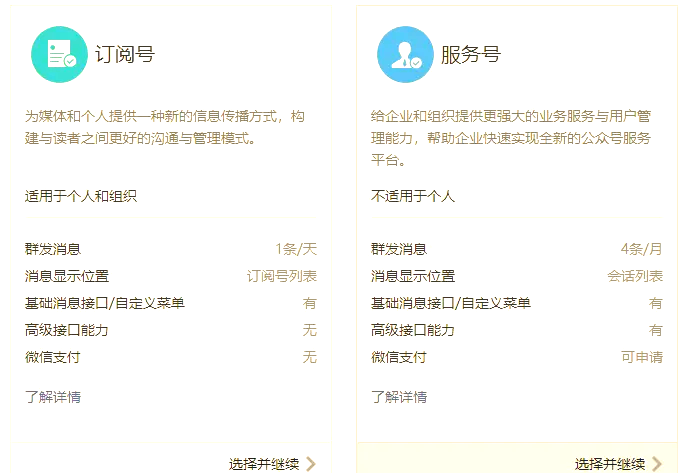Click 高级接口能力 label in 服务号 card
Screen dimensions: 688x473
pyautogui.click(x=413, y=330)
